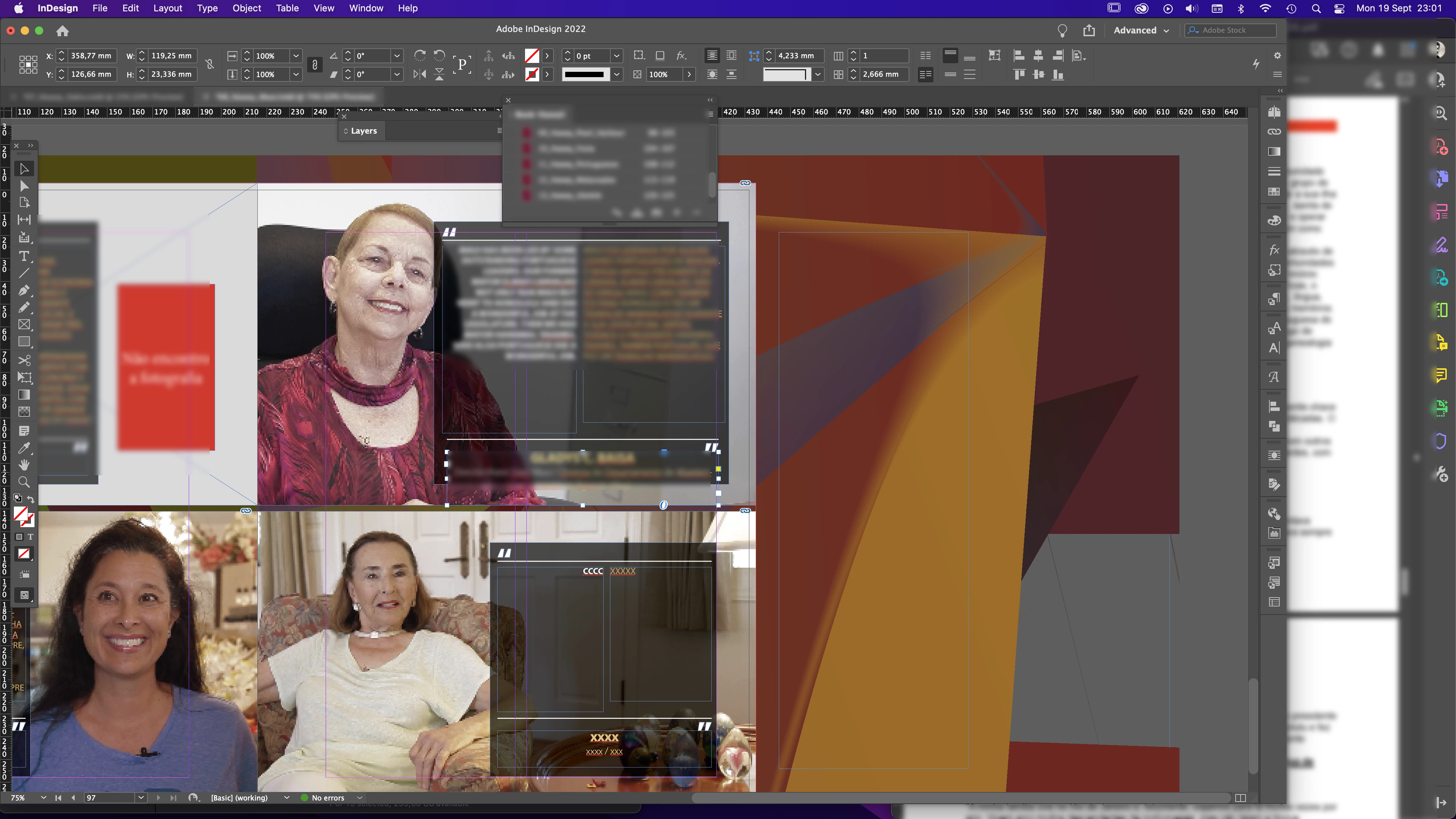Screen dimensions: 1456x819
Task: Select the Type tool
Action: point(24,256)
